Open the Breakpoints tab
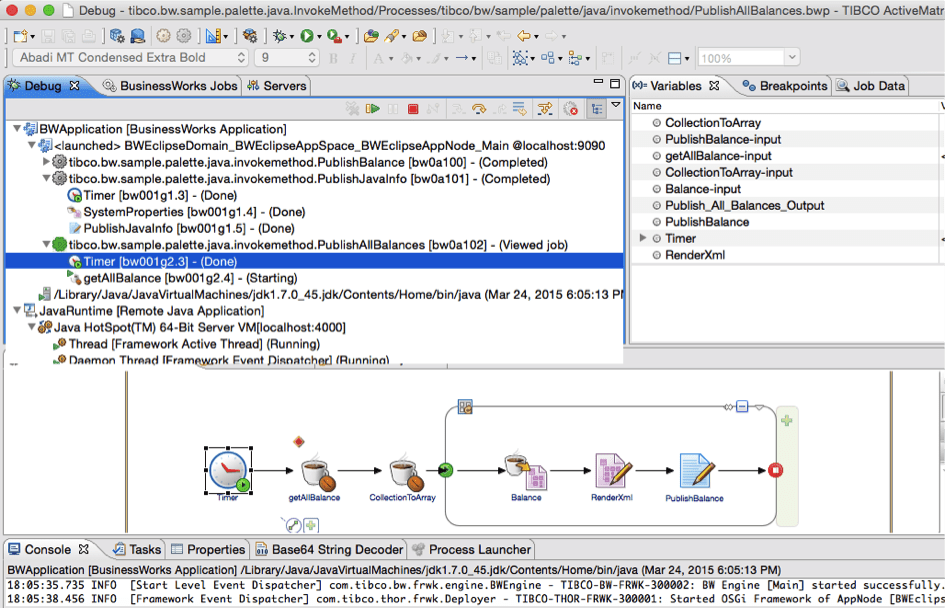945x609 pixels. (x=785, y=86)
